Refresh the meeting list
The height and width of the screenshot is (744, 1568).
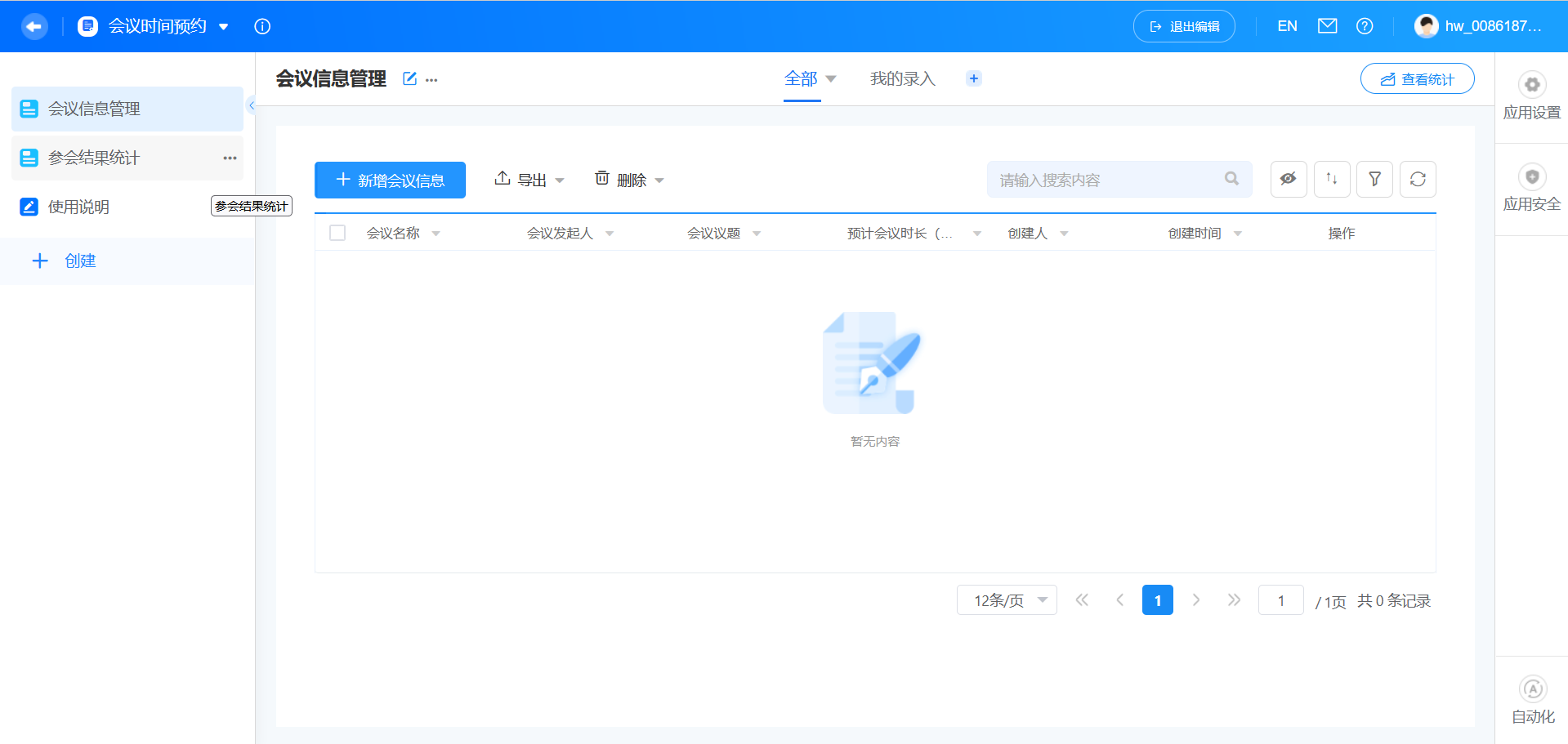pos(1418,179)
